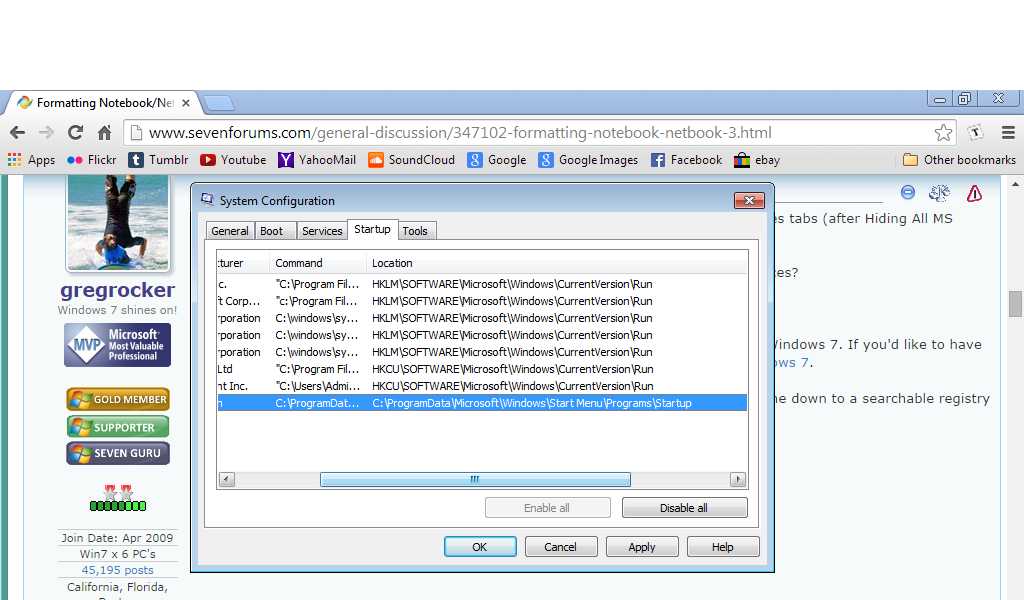1024x600 pixels.
Task: Click the red warning triangle report icon
Action: [x=974, y=193]
